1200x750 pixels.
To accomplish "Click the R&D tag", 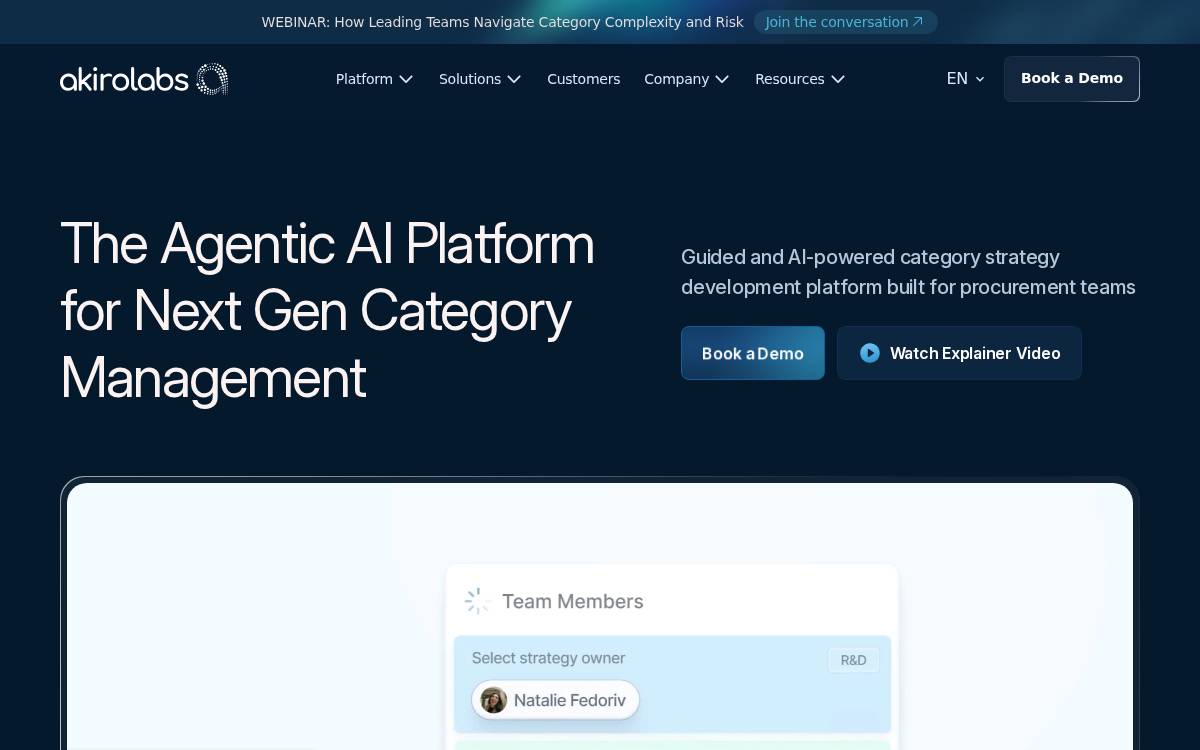I will tap(853, 660).
